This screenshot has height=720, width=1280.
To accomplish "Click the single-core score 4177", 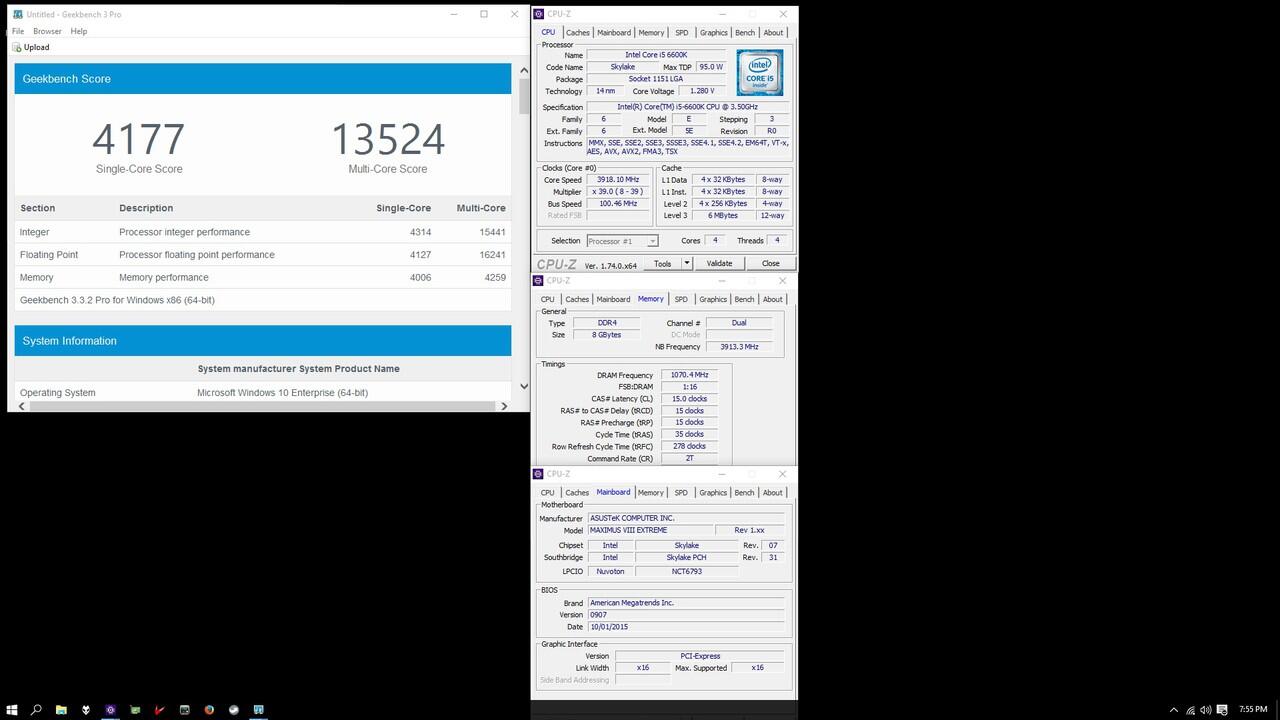I will click(x=139, y=139).
